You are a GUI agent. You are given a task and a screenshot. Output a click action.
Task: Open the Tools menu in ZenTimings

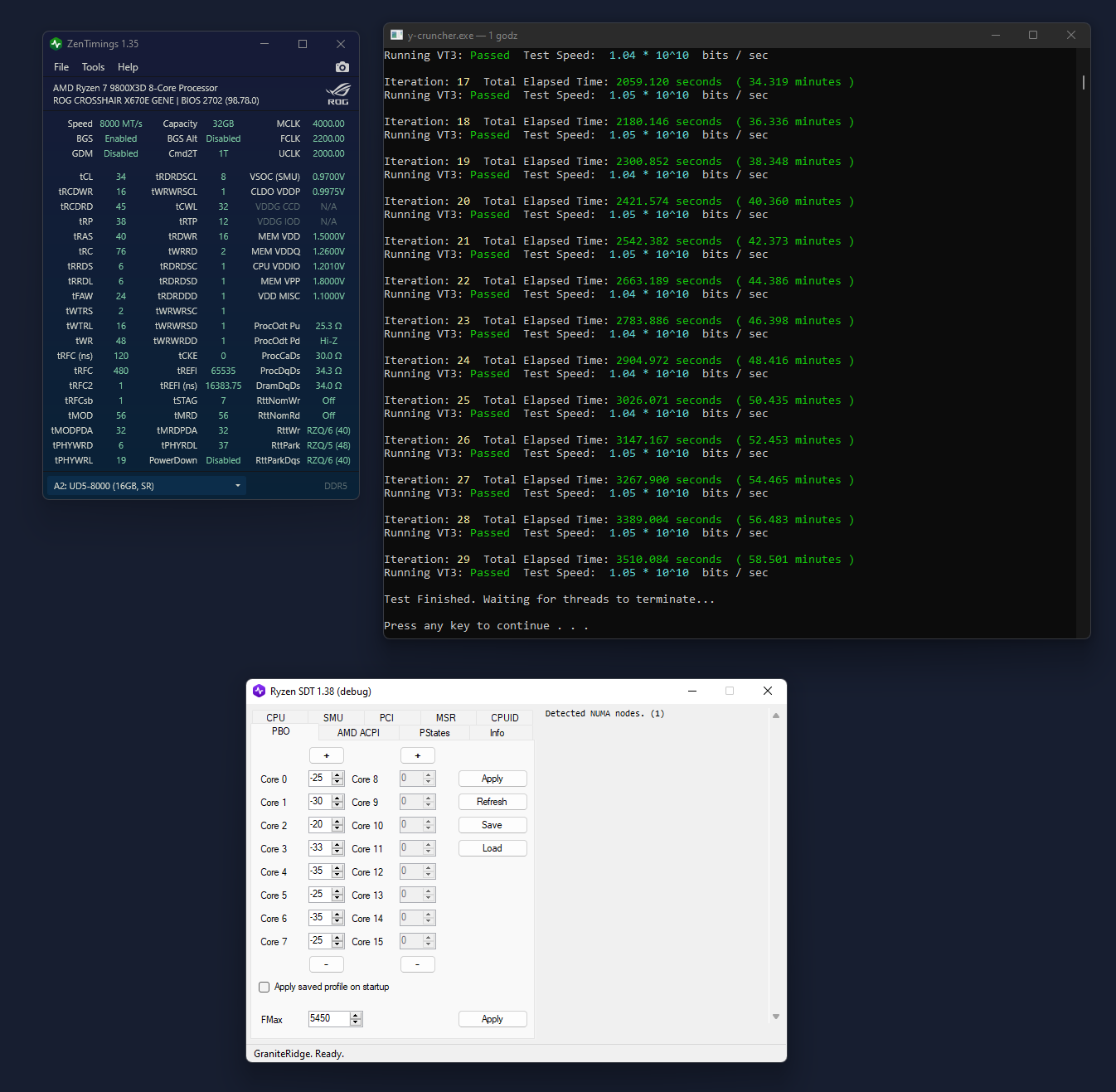[x=93, y=67]
